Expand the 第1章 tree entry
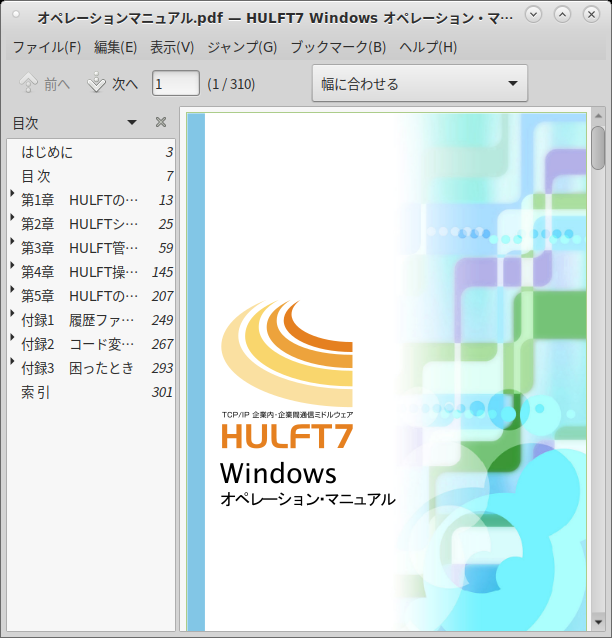The image size is (612, 638). point(13,194)
